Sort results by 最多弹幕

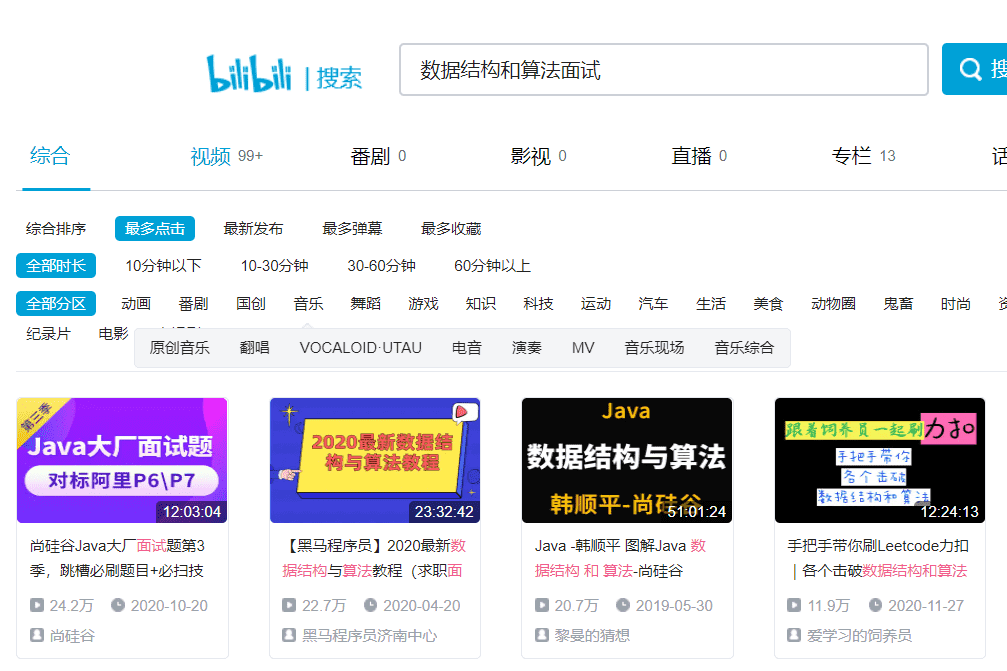pos(352,229)
